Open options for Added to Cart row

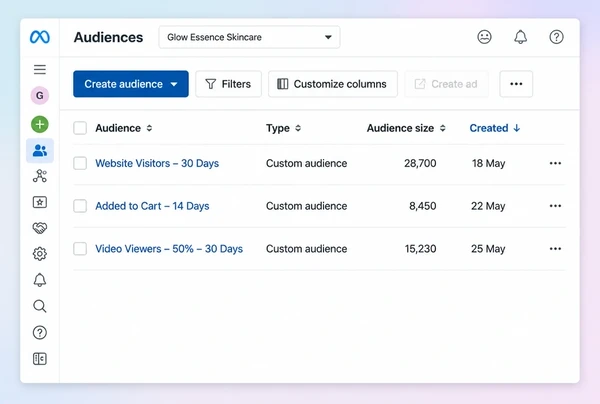(x=555, y=206)
